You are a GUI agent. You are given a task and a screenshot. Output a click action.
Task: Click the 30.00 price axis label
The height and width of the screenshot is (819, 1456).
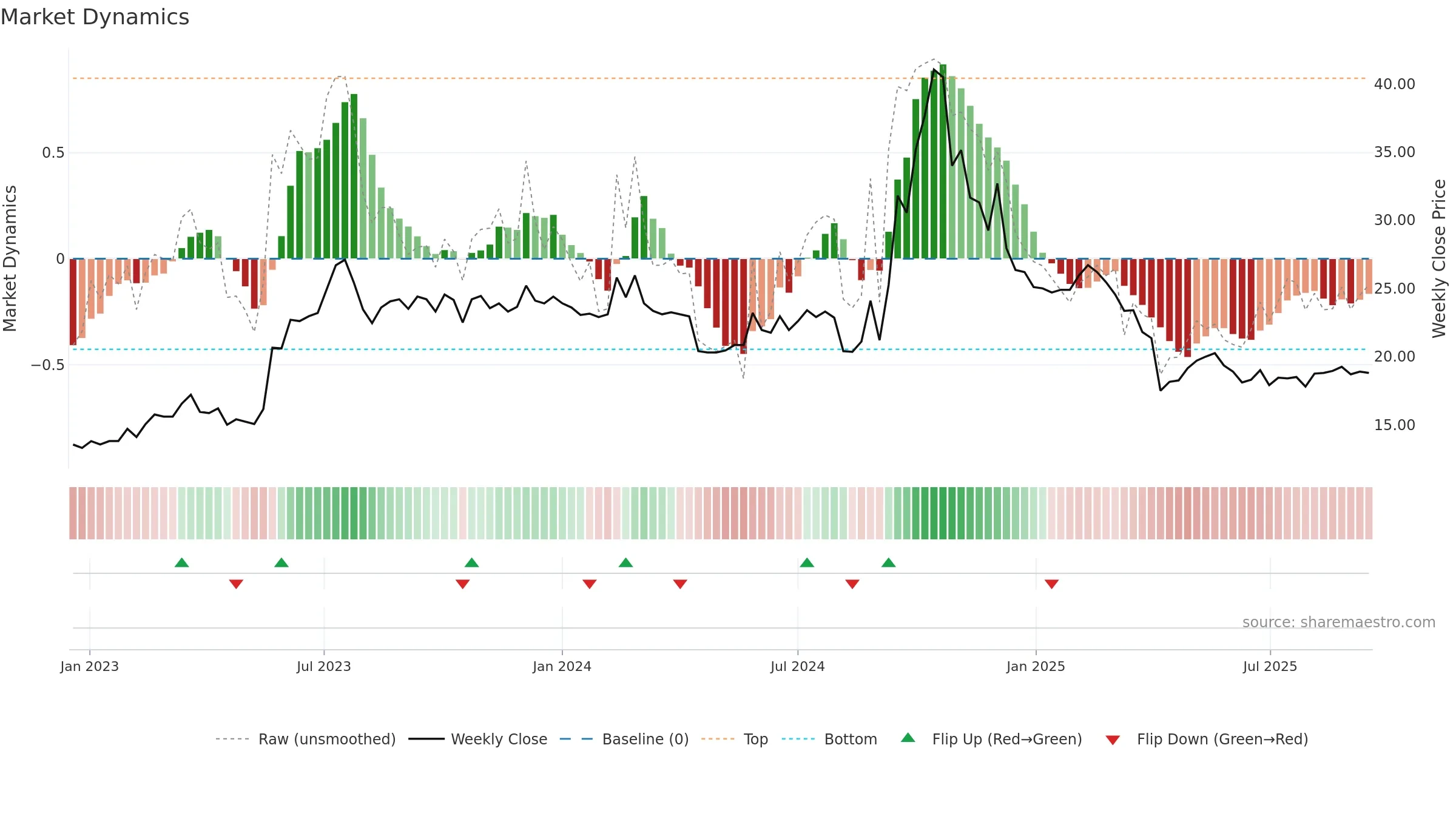pos(1395,220)
